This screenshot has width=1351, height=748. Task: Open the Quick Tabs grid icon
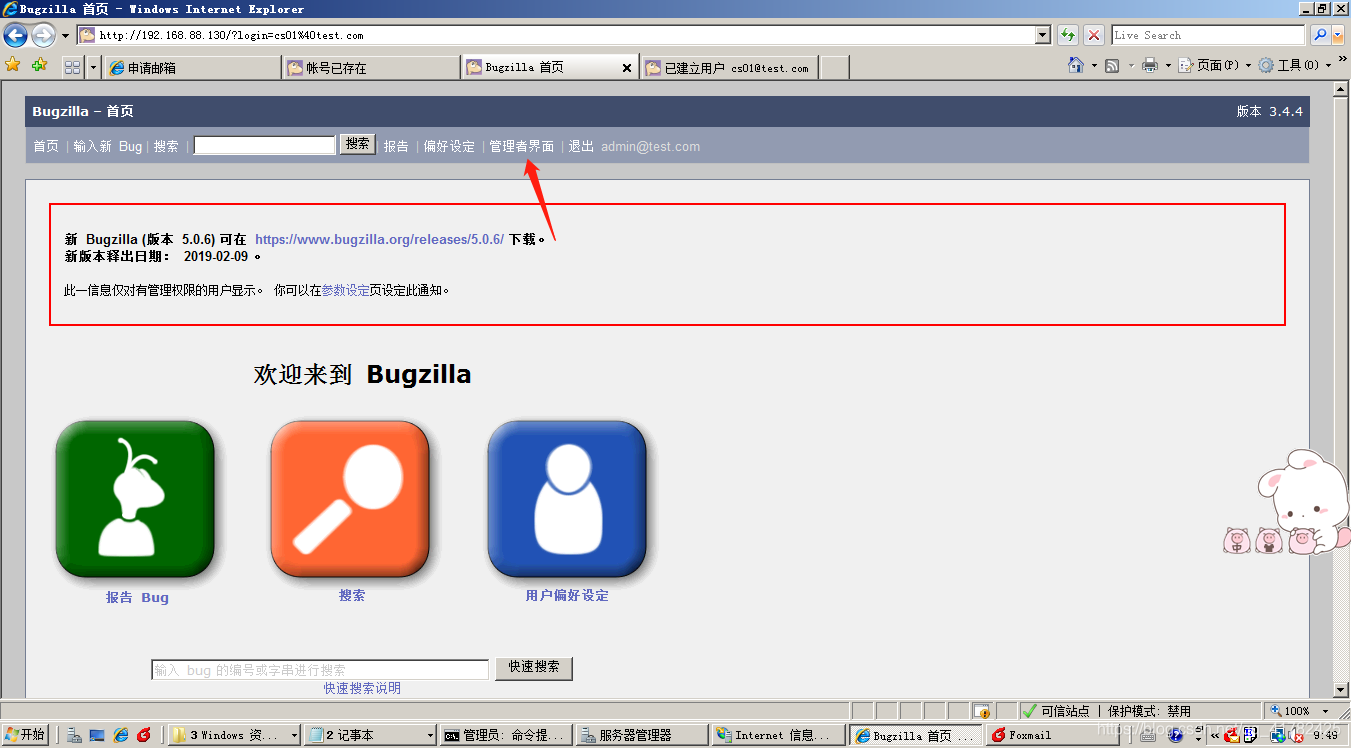(72, 67)
